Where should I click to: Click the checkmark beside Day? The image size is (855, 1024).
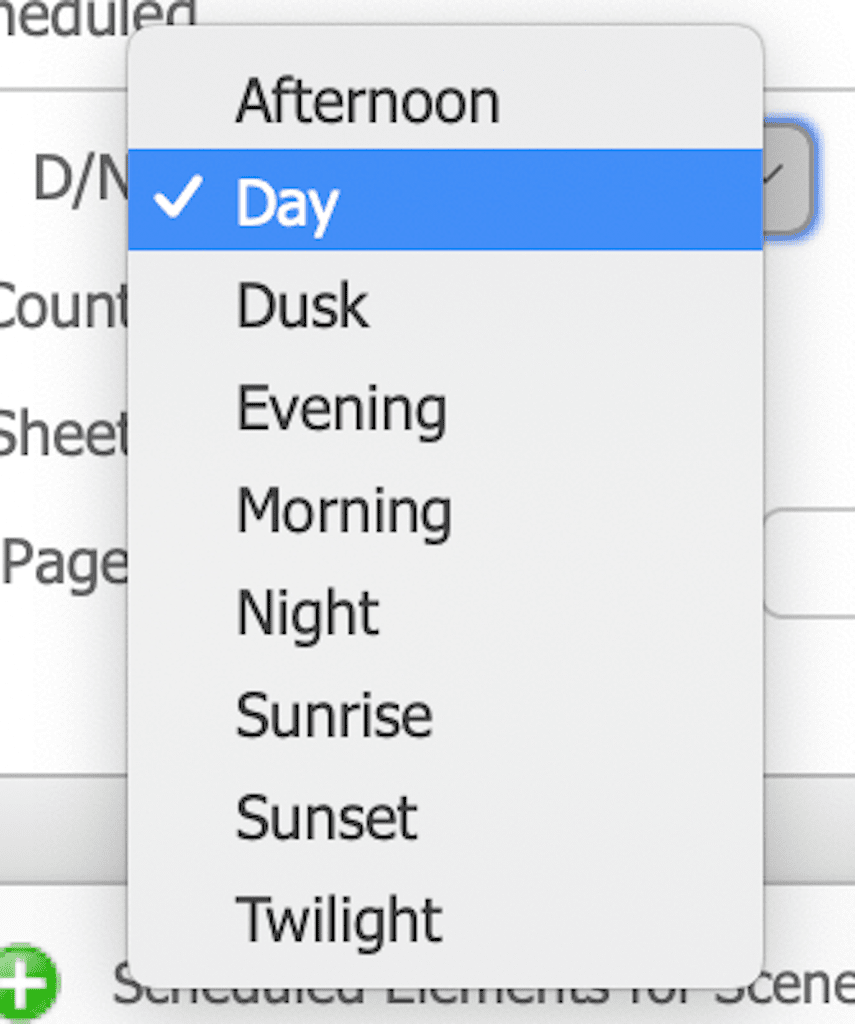[179, 200]
